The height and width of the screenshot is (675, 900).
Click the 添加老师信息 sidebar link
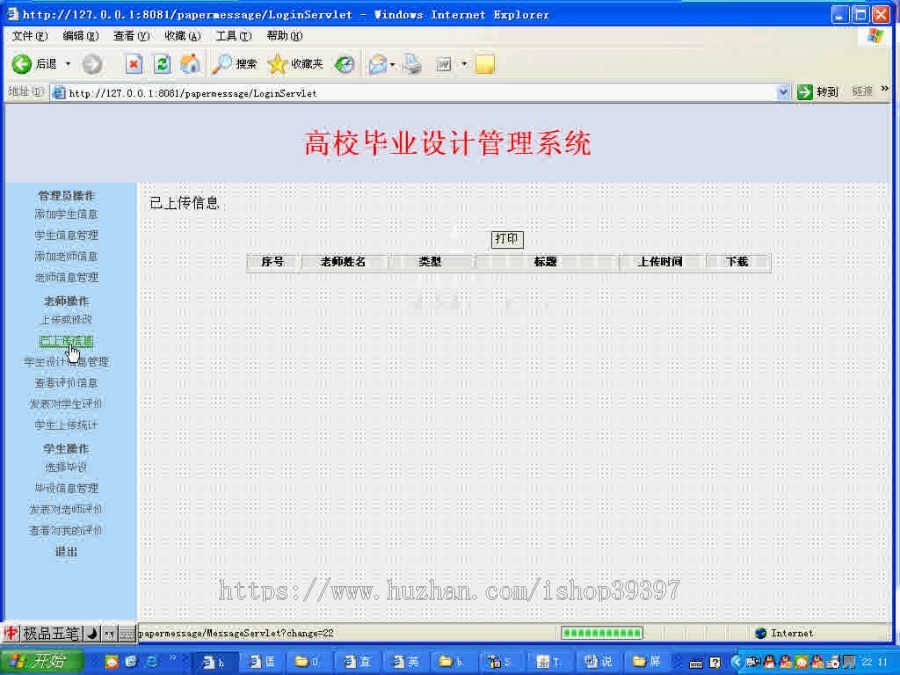(x=66, y=257)
